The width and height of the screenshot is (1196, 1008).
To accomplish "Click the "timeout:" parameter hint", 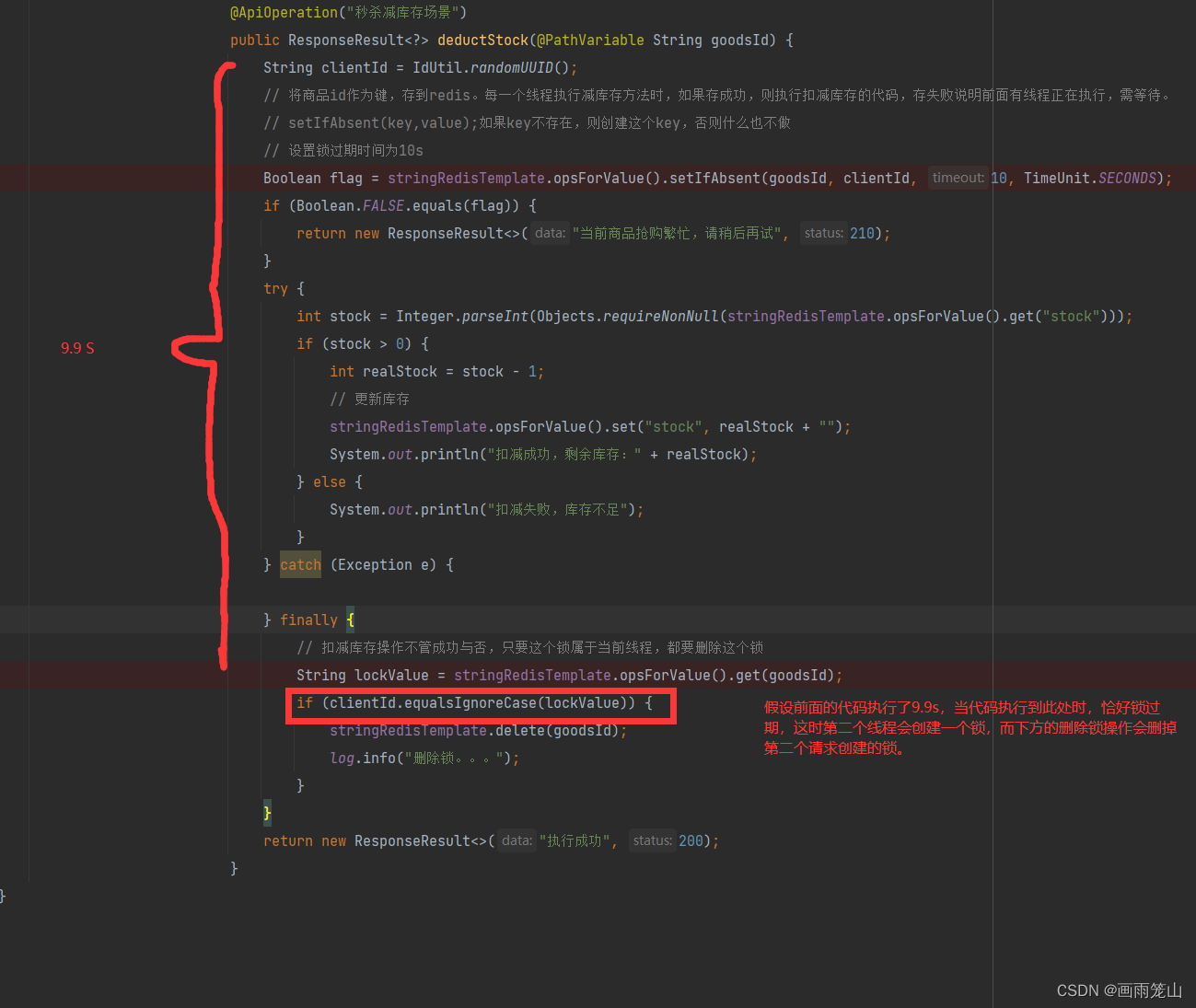I will click(958, 178).
